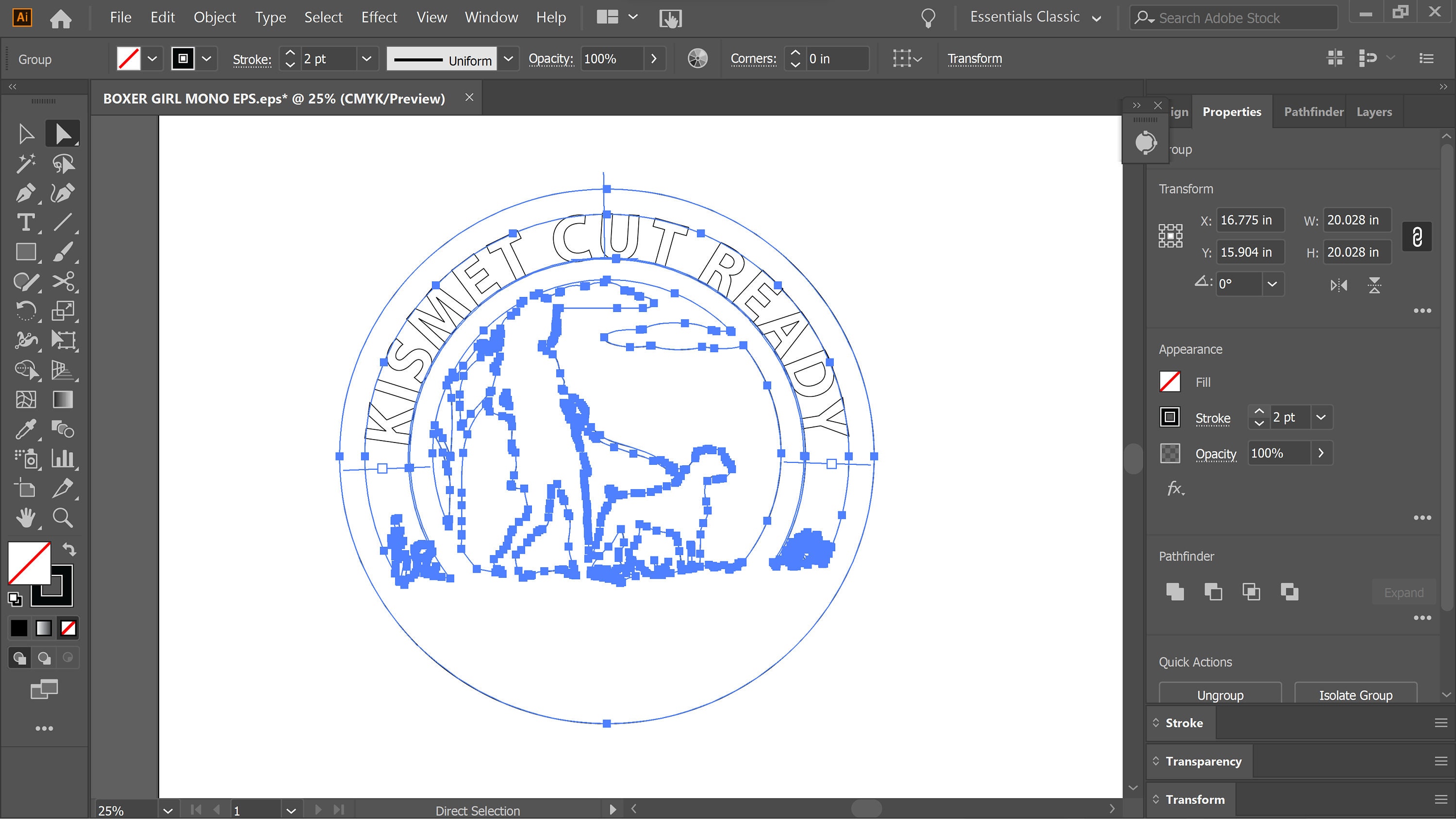Select the Hand tool

point(26,518)
